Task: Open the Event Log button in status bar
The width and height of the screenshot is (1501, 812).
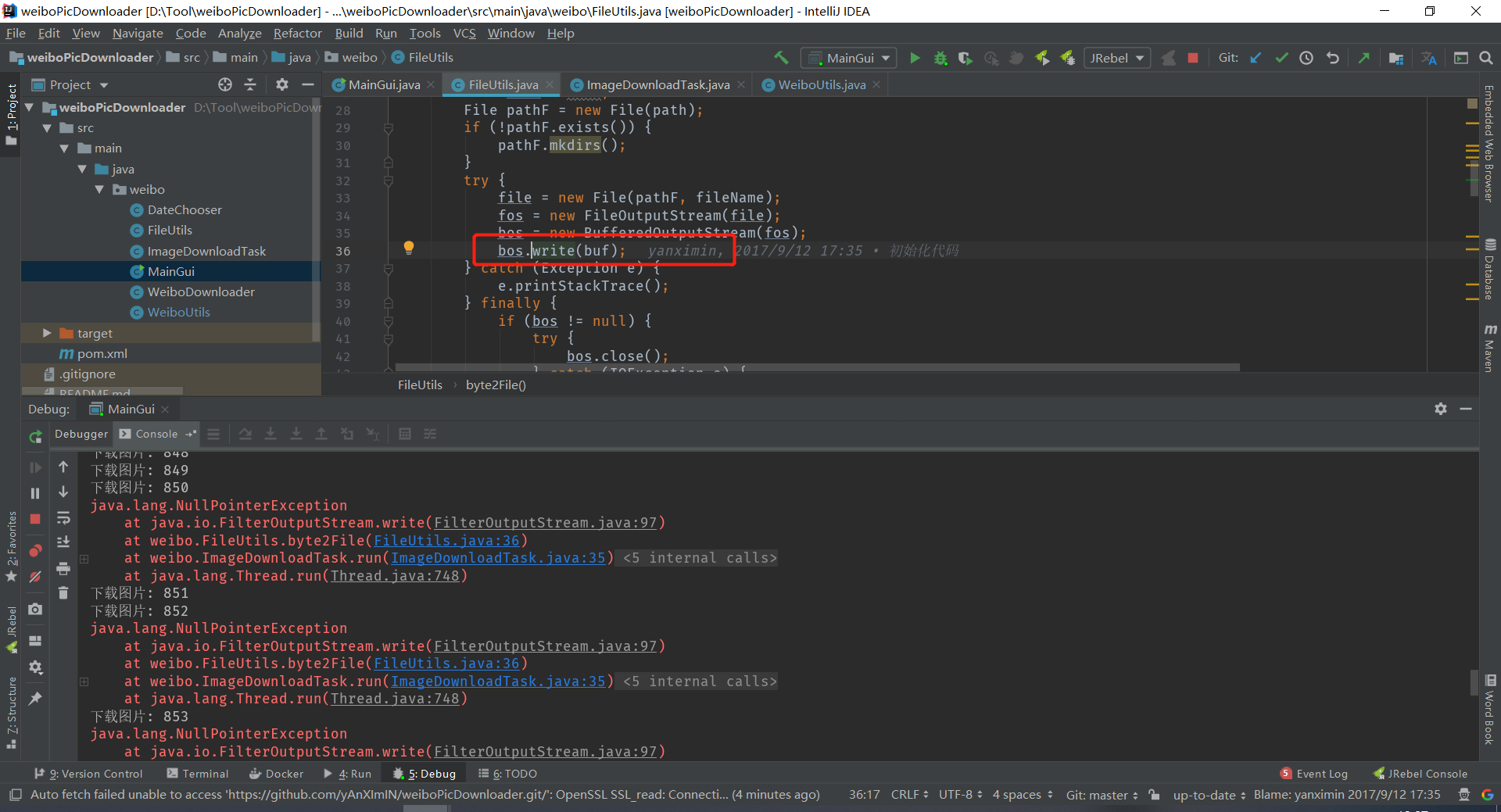Action: [x=1321, y=774]
